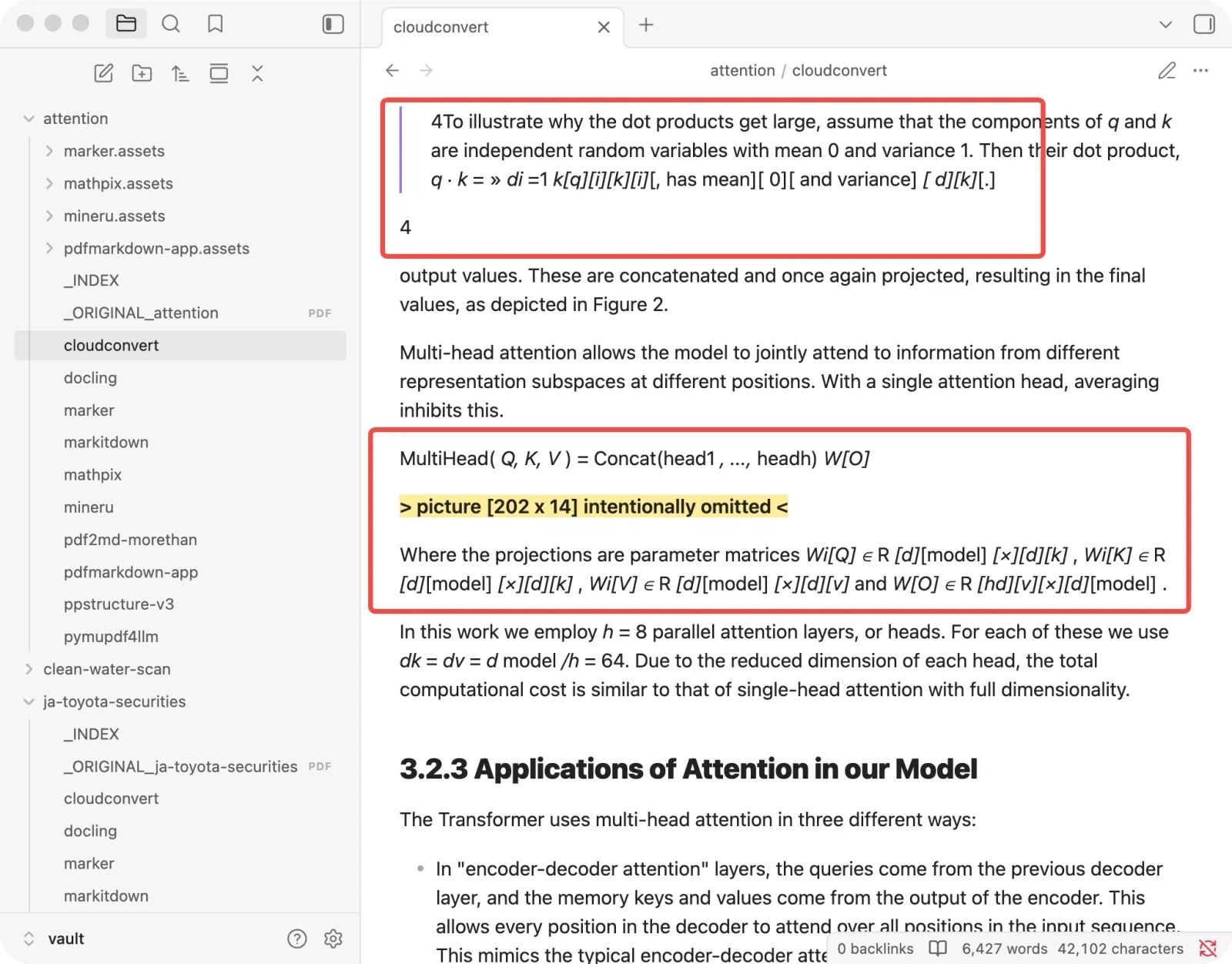The width and height of the screenshot is (1232, 964).
Task: Toggle the left sidebar
Action: 333,24
